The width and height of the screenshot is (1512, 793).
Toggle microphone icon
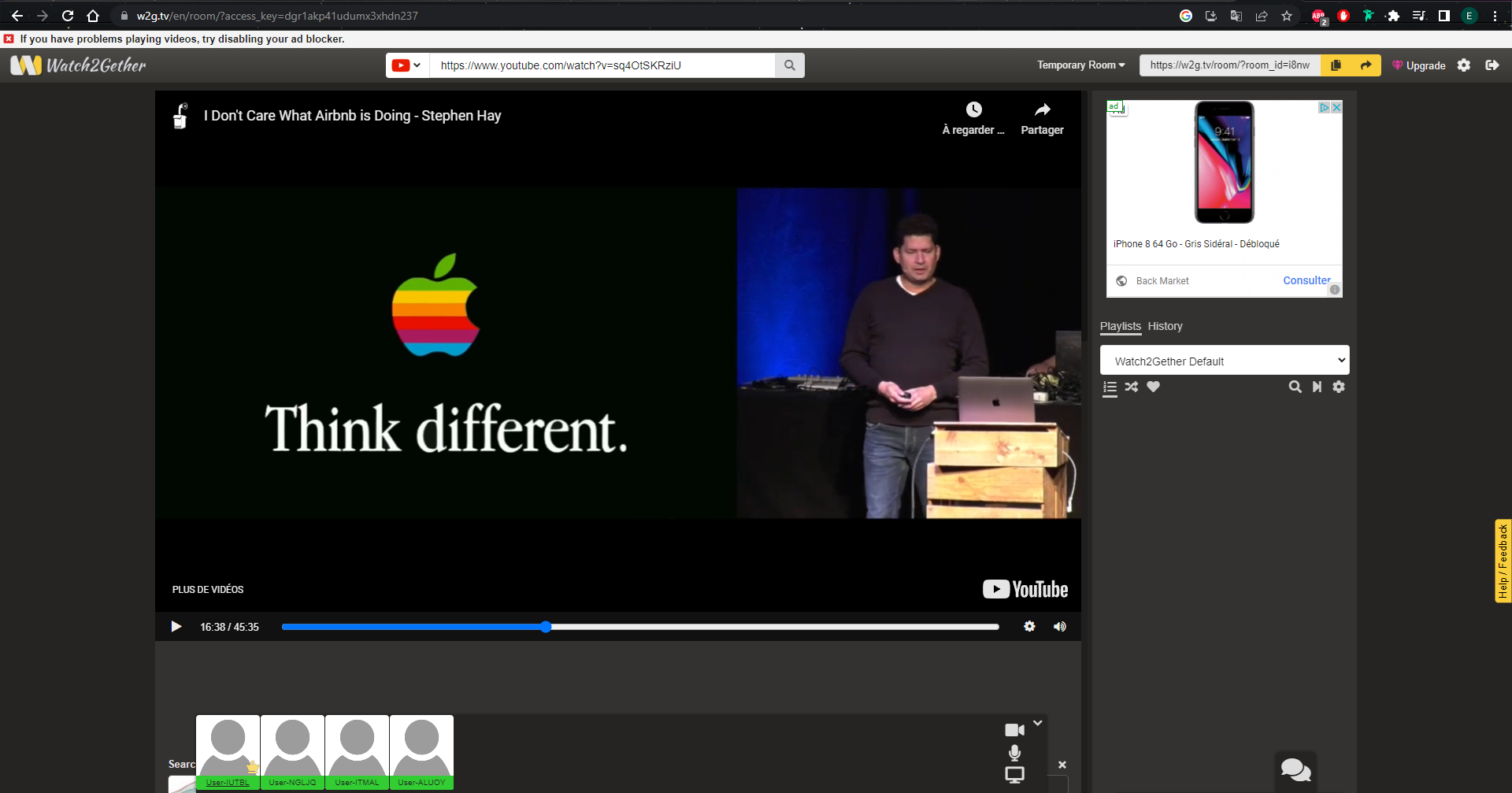[x=1014, y=753]
